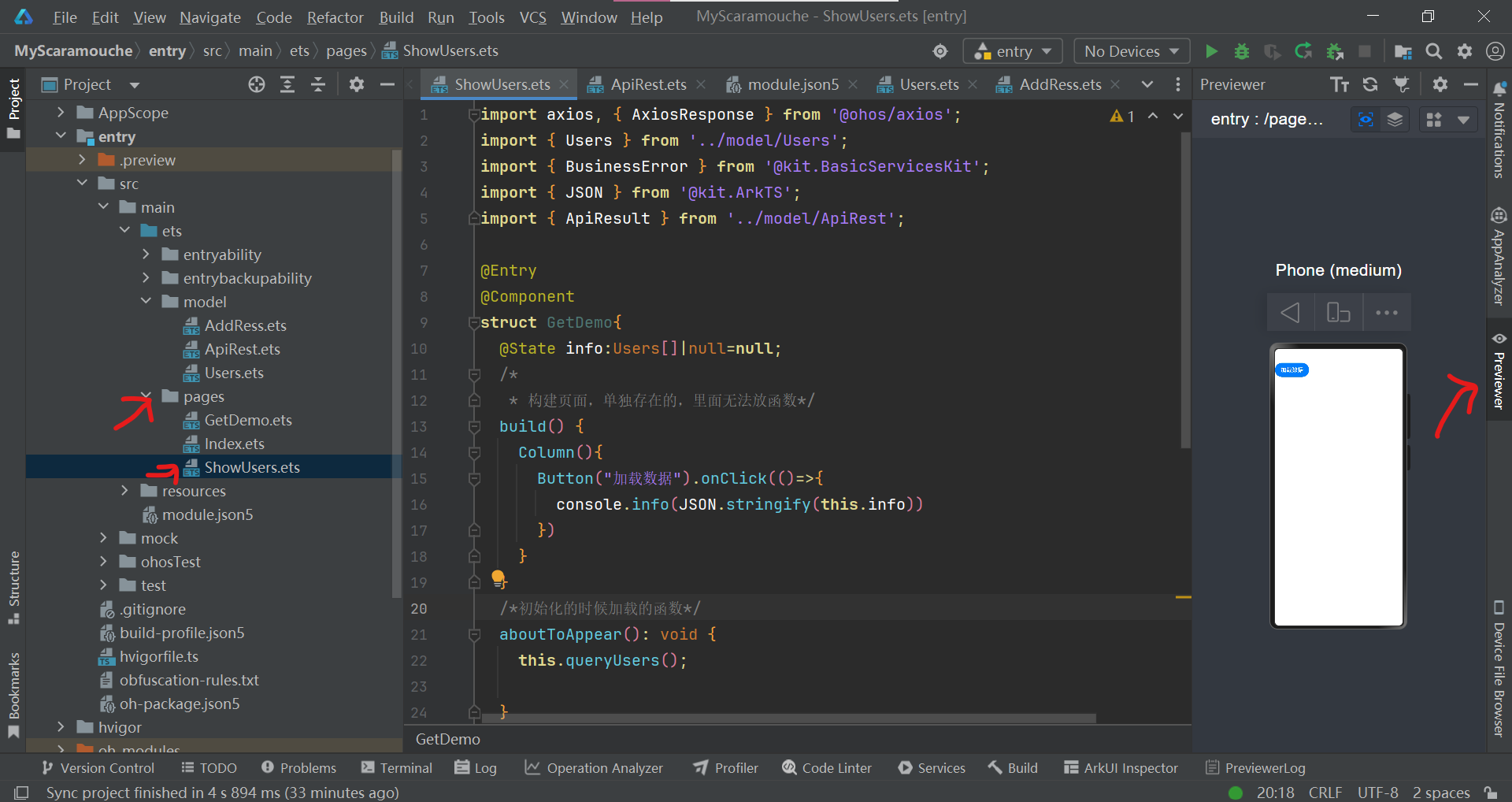Hide the Previewer panel
Image resolution: width=1512 pixels, height=802 pixels.
[1471, 84]
